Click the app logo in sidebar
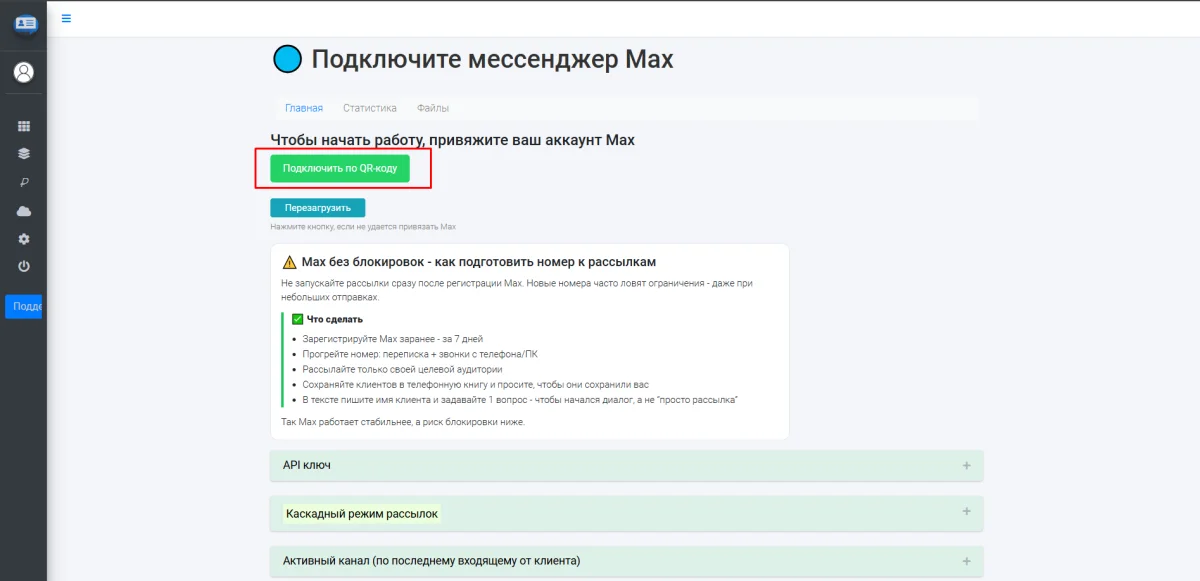1200x581 pixels. [x=24, y=25]
